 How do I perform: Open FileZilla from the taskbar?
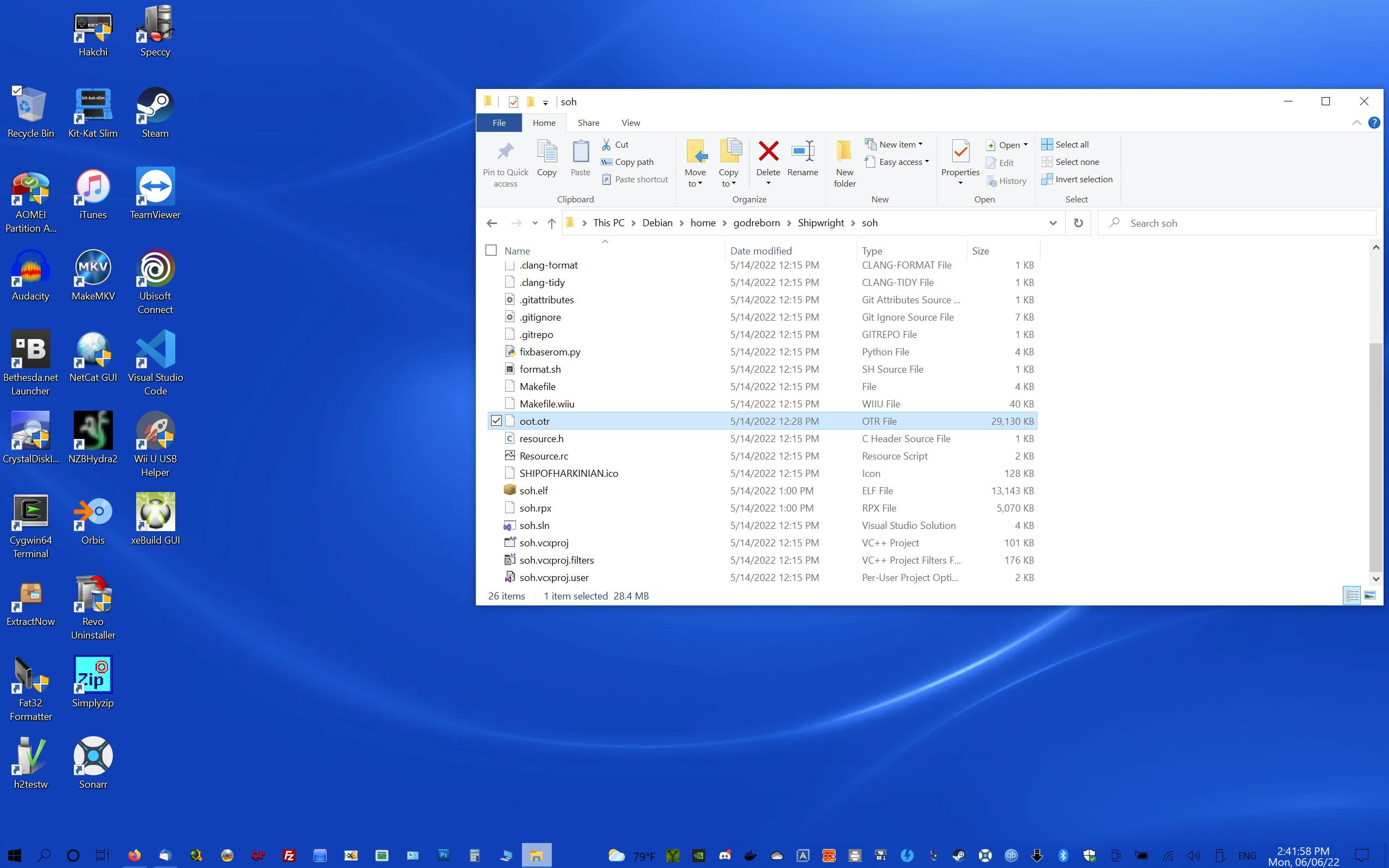(x=289, y=856)
